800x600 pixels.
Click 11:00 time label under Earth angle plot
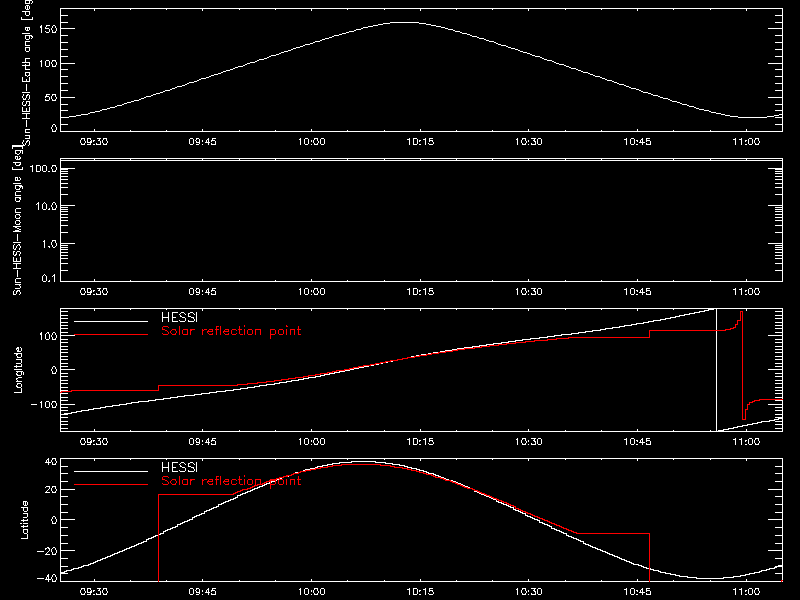coord(746,142)
